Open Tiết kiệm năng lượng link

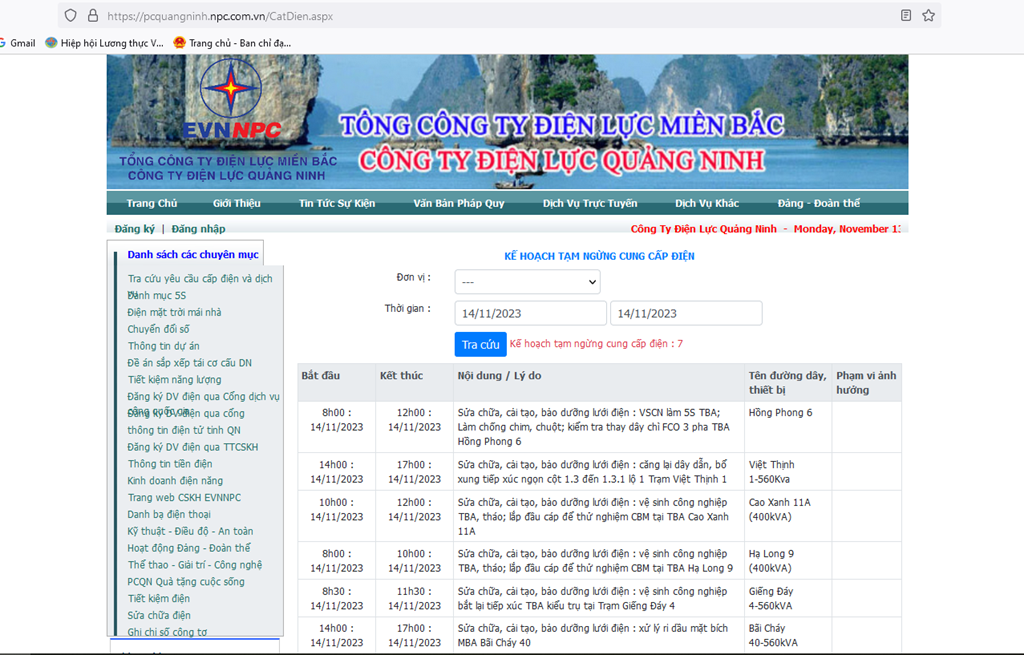click(x=174, y=380)
